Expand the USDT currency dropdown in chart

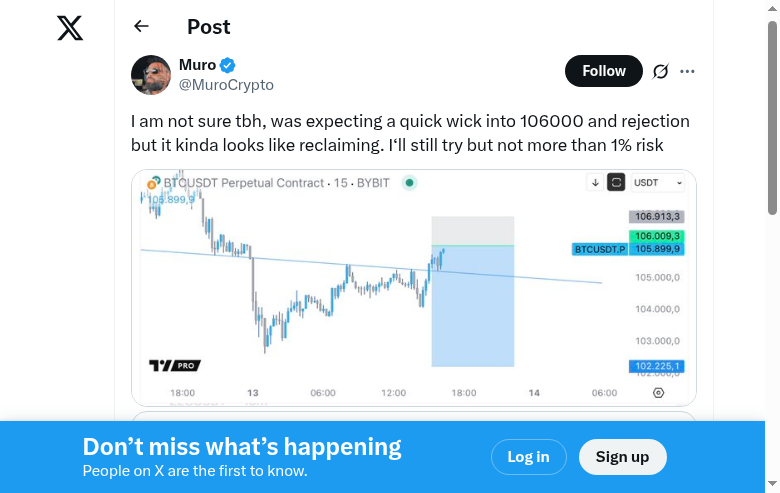coord(660,183)
